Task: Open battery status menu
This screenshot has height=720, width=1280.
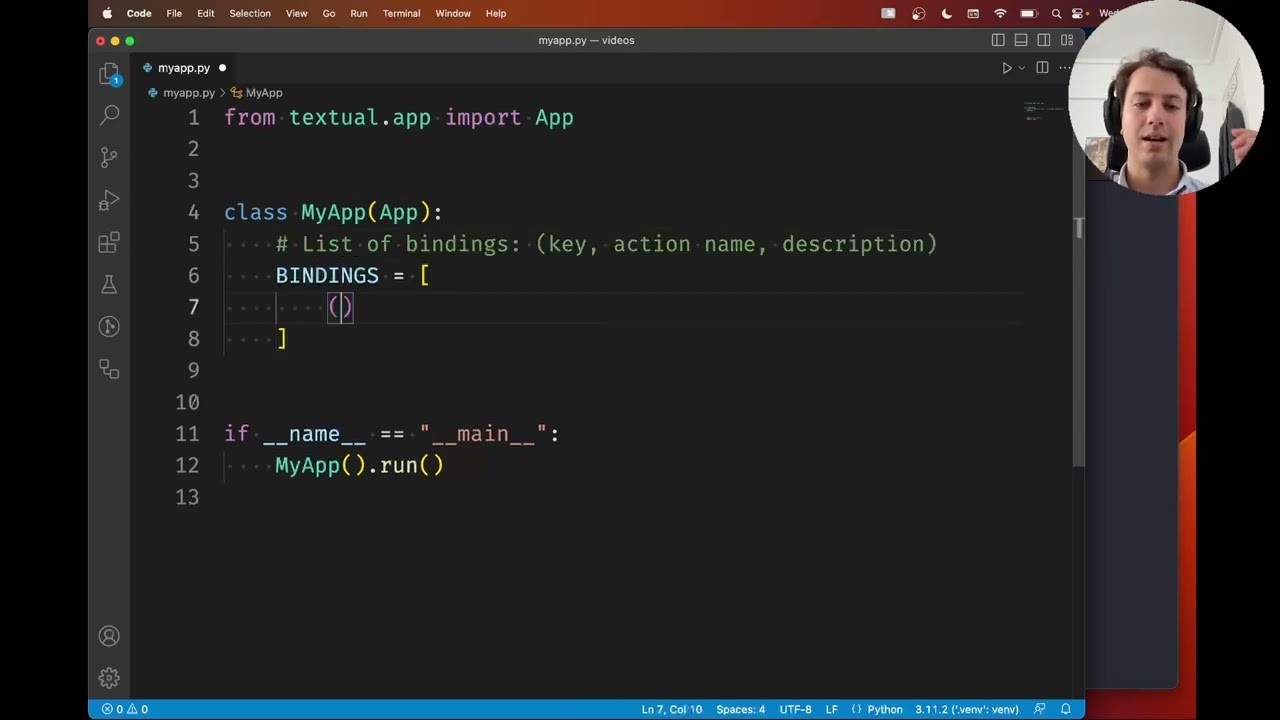Action: pos(1028,13)
